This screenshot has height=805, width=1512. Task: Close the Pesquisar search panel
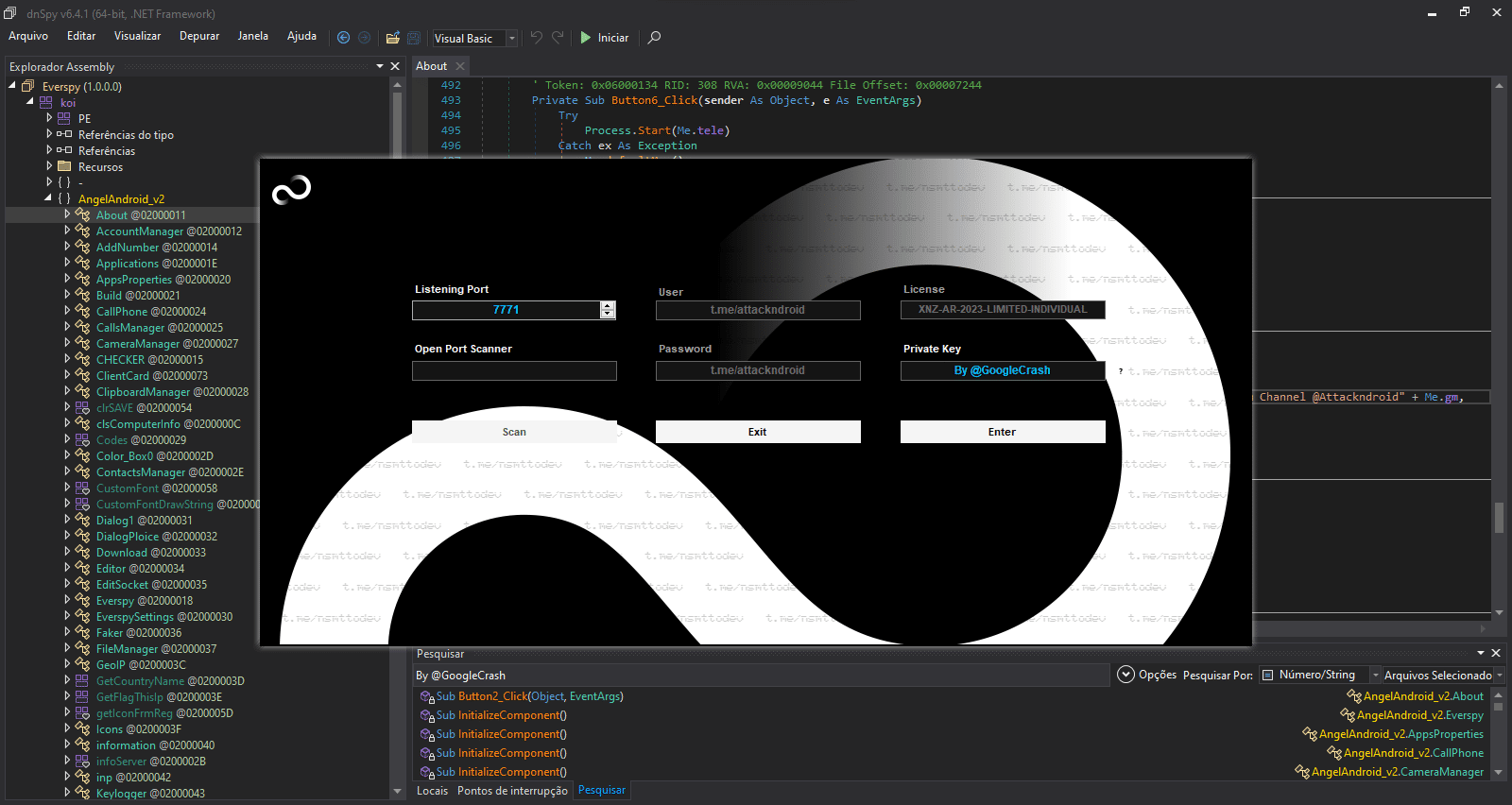(1496, 653)
